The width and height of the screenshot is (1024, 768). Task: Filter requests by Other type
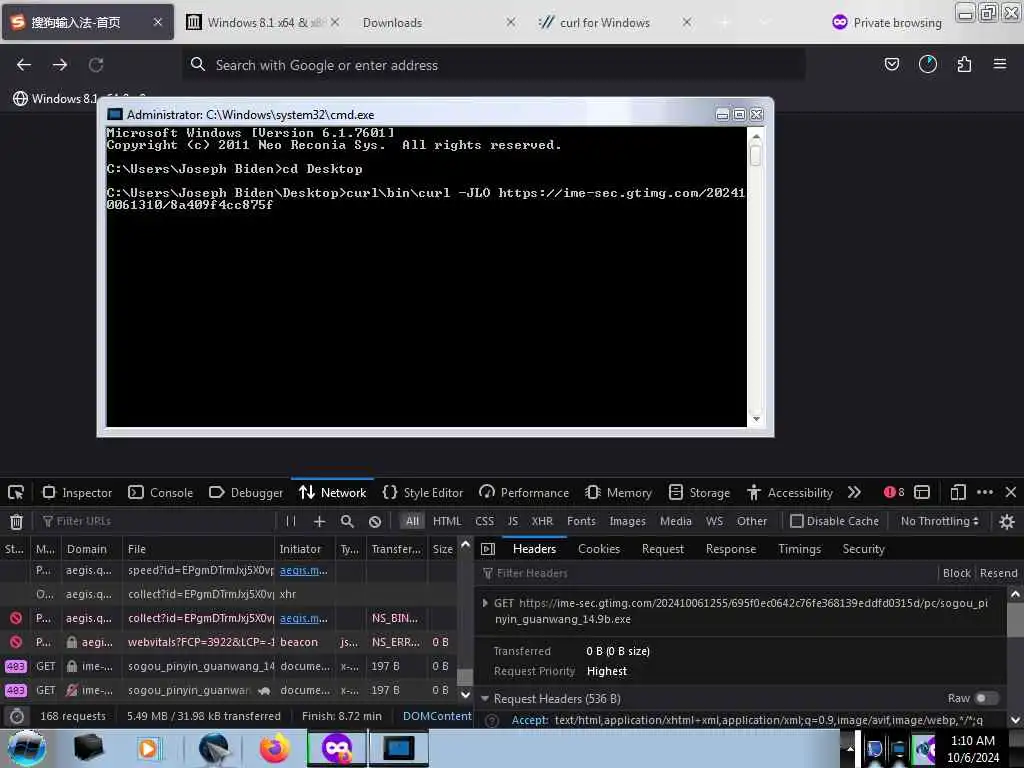coord(752,521)
